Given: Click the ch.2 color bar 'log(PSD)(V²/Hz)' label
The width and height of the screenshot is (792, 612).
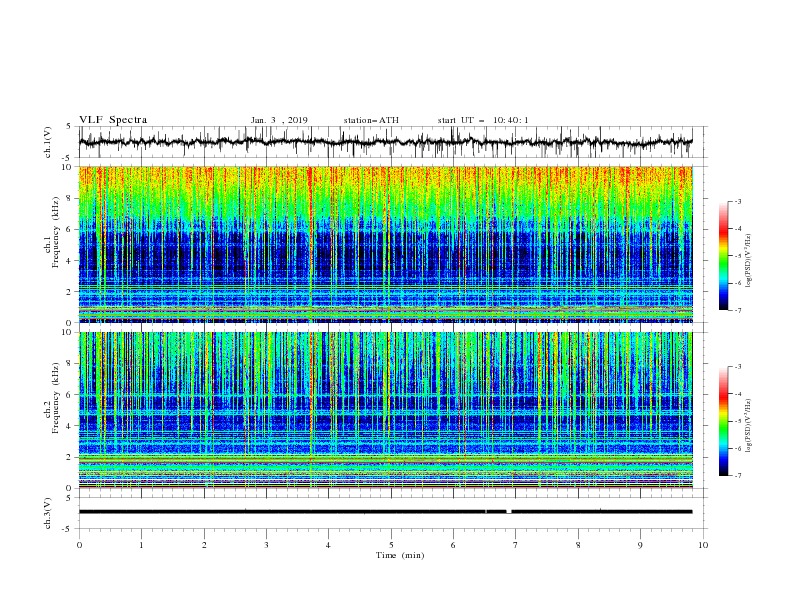Looking at the screenshot, I should (x=749, y=426).
